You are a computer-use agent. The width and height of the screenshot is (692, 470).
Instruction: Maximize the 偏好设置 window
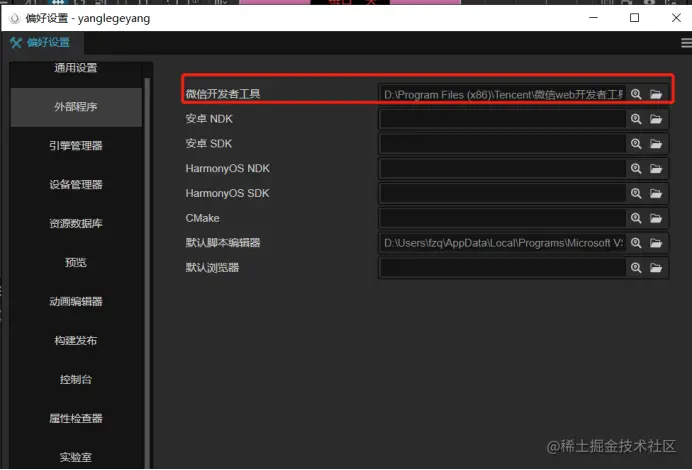point(634,18)
